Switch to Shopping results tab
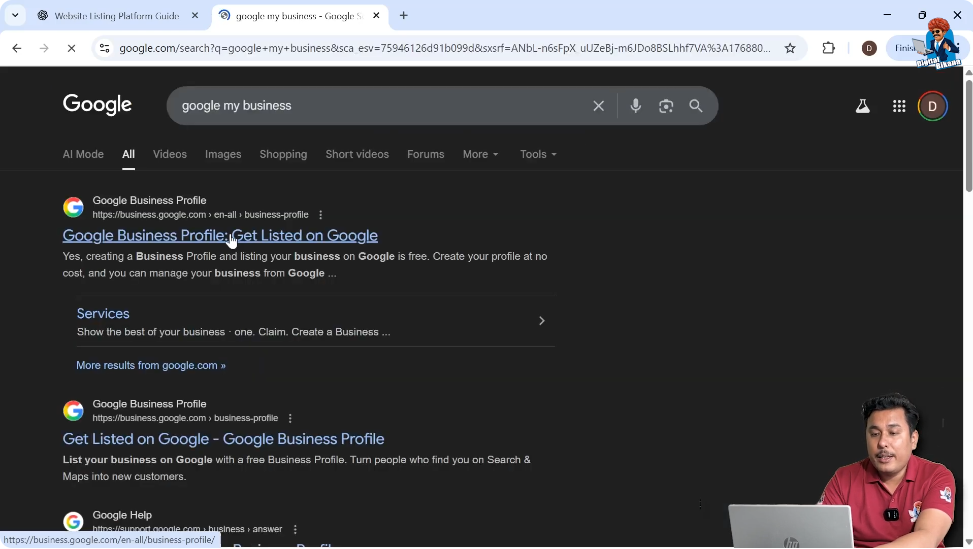The height and width of the screenshot is (549, 973). tap(283, 154)
